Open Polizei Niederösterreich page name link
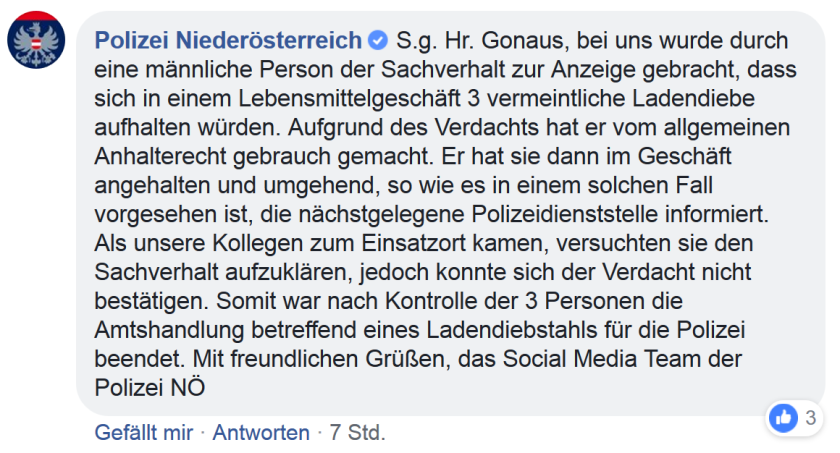840x453 pixels. coord(228,41)
